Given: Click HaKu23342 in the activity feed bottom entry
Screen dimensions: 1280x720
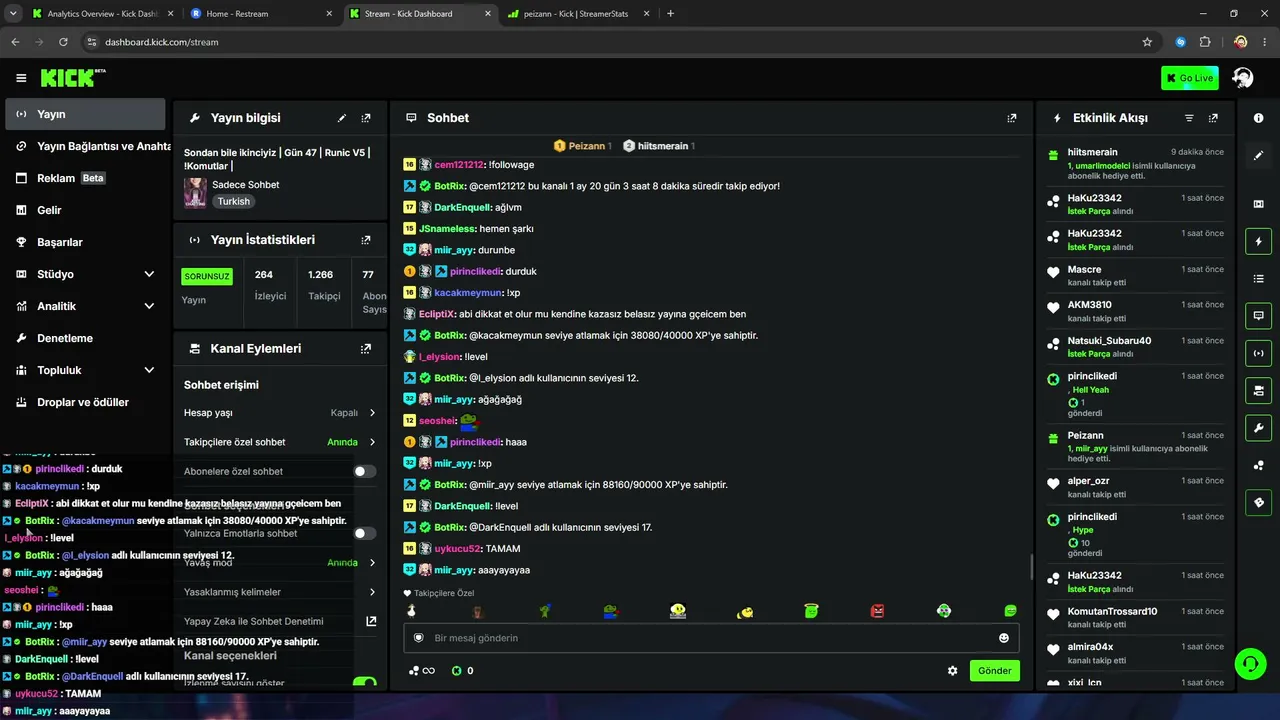Looking at the screenshot, I should tap(1095, 576).
